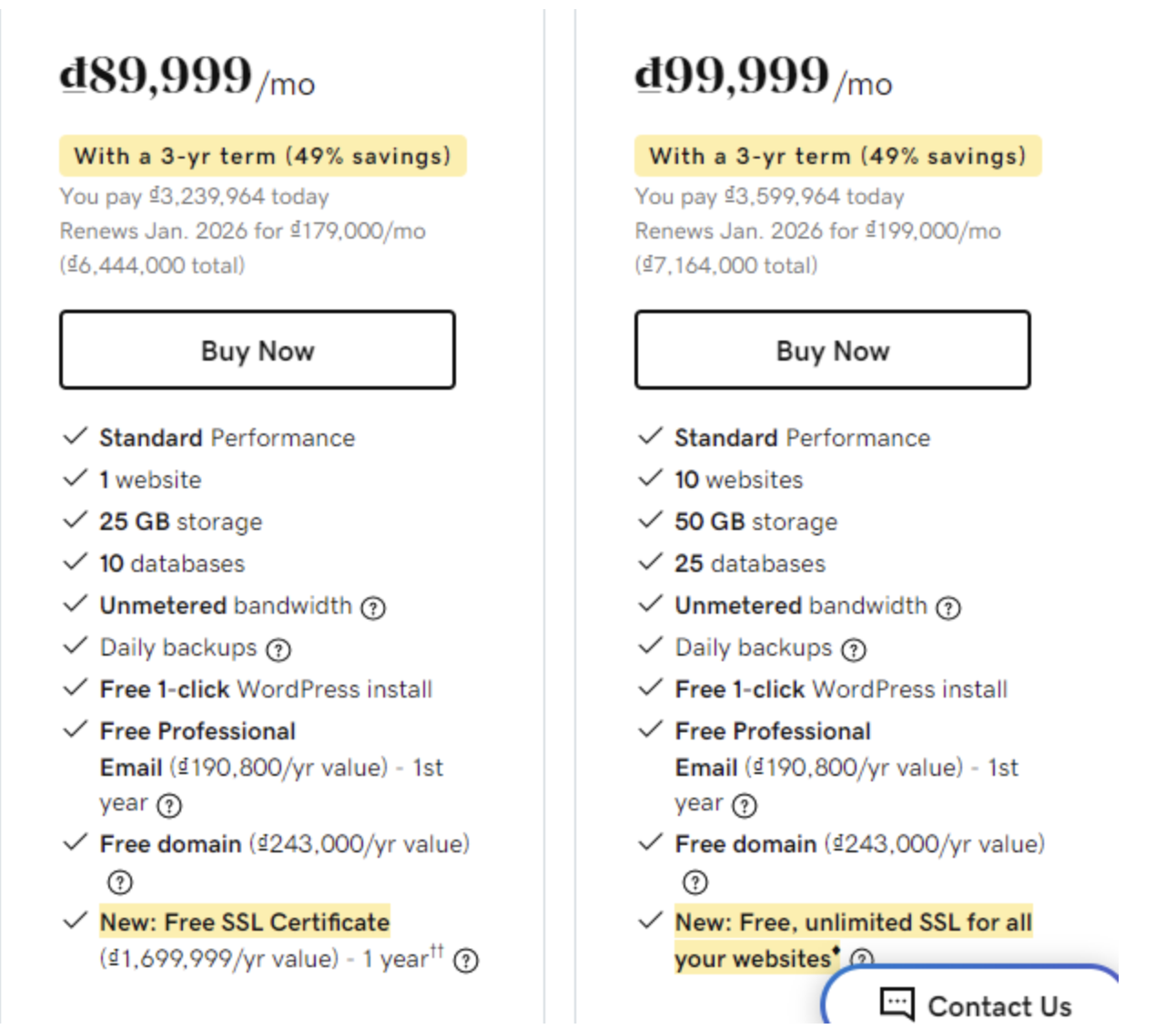1176x1029 pixels.
Task: Open Free domain help icon in left plan
Action: click(x=120, y=882)
